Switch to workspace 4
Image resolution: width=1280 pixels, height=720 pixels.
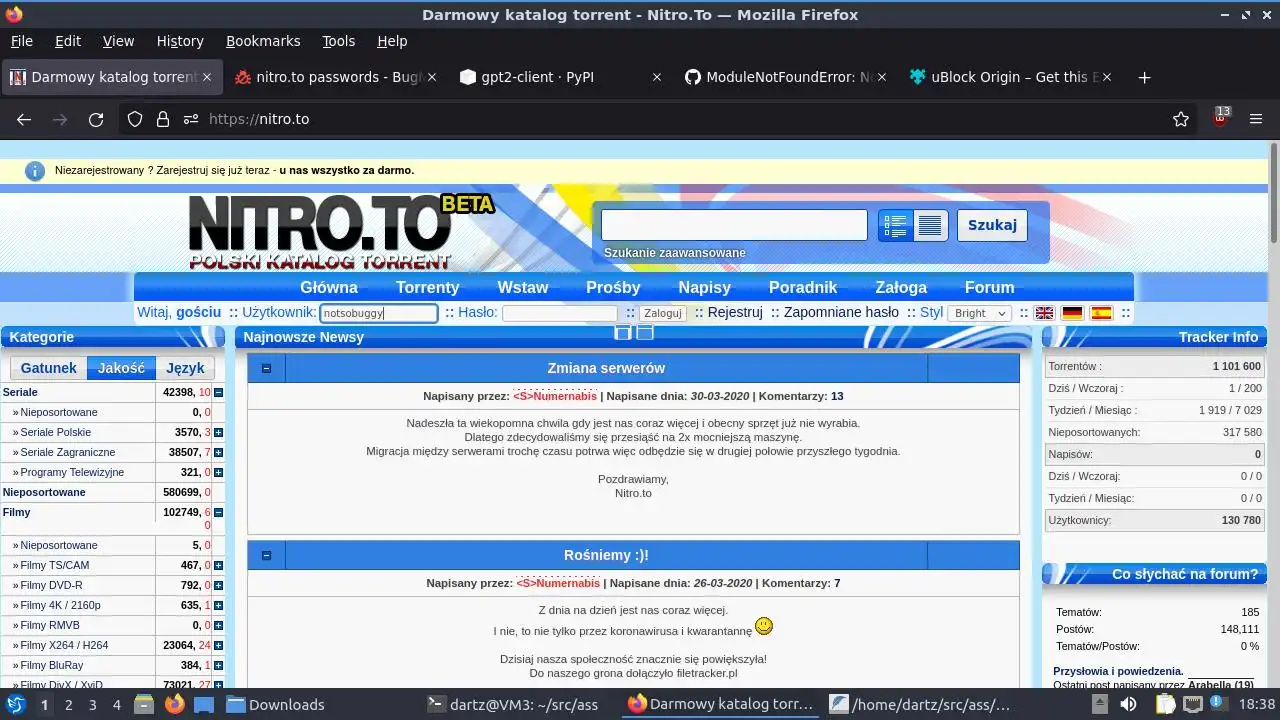coord(117,704)
